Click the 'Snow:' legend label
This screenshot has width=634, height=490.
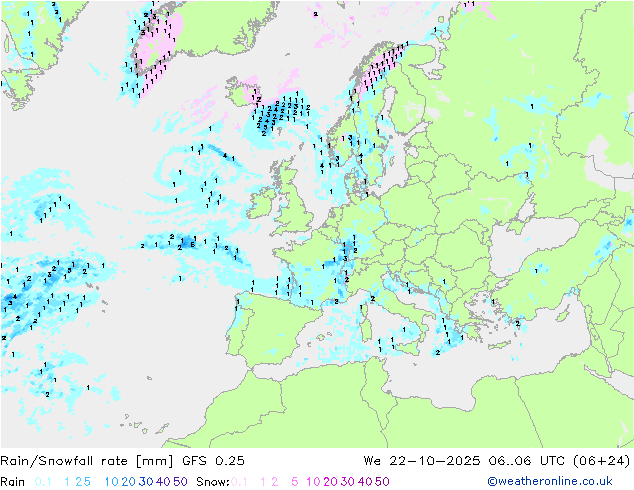(213, 482)
